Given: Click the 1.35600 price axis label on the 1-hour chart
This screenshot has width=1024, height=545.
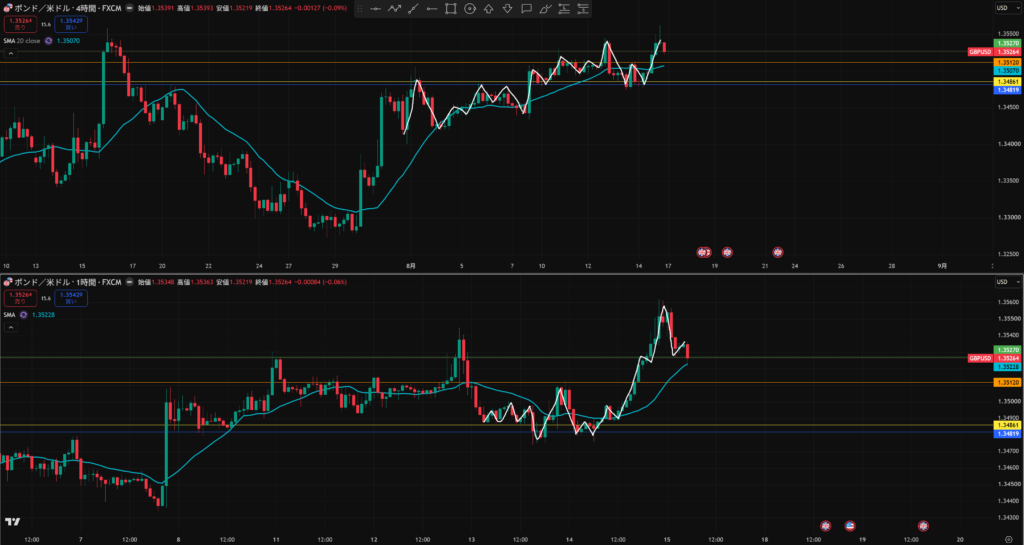Looking at the screenshot, I should click(1006, 302).
